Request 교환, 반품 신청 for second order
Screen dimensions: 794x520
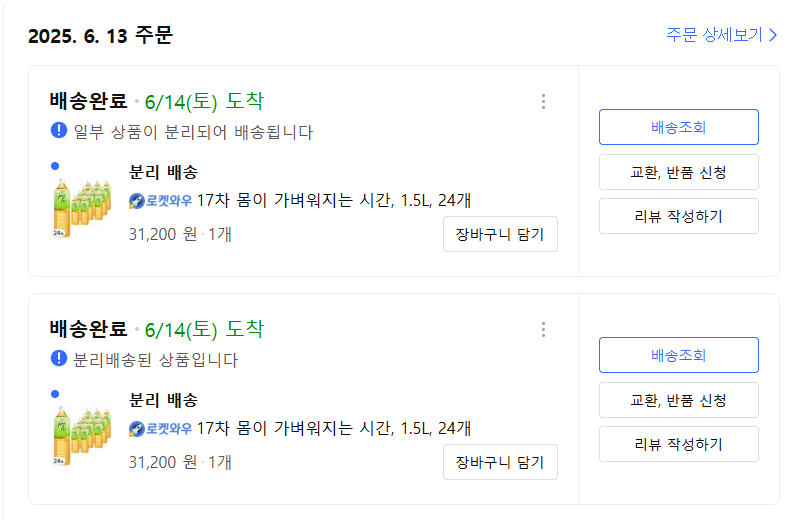tap(679, 400)
